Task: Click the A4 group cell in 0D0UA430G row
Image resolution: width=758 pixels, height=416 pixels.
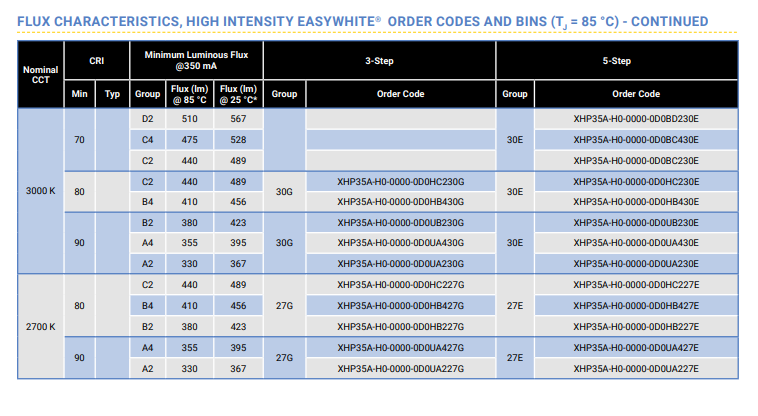Action: [x=147, y=243]
